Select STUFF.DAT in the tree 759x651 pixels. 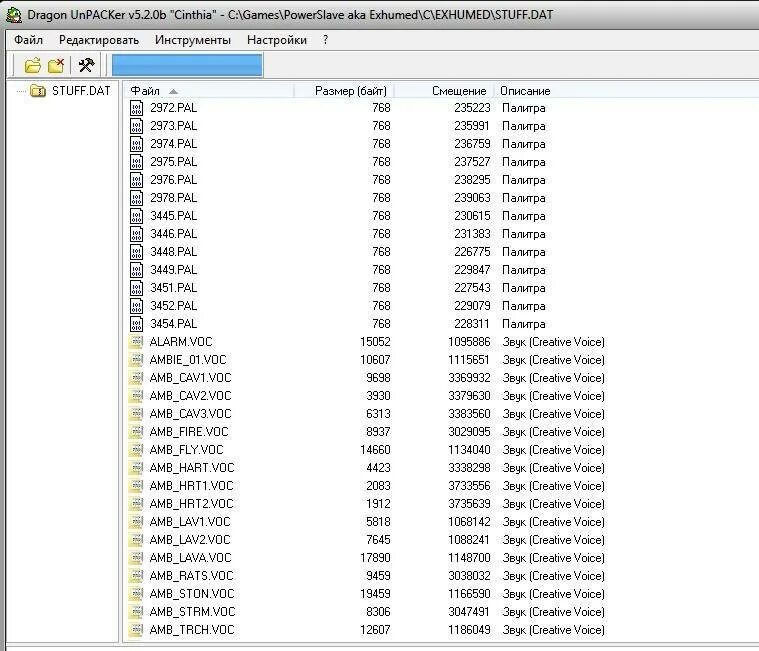81,91
